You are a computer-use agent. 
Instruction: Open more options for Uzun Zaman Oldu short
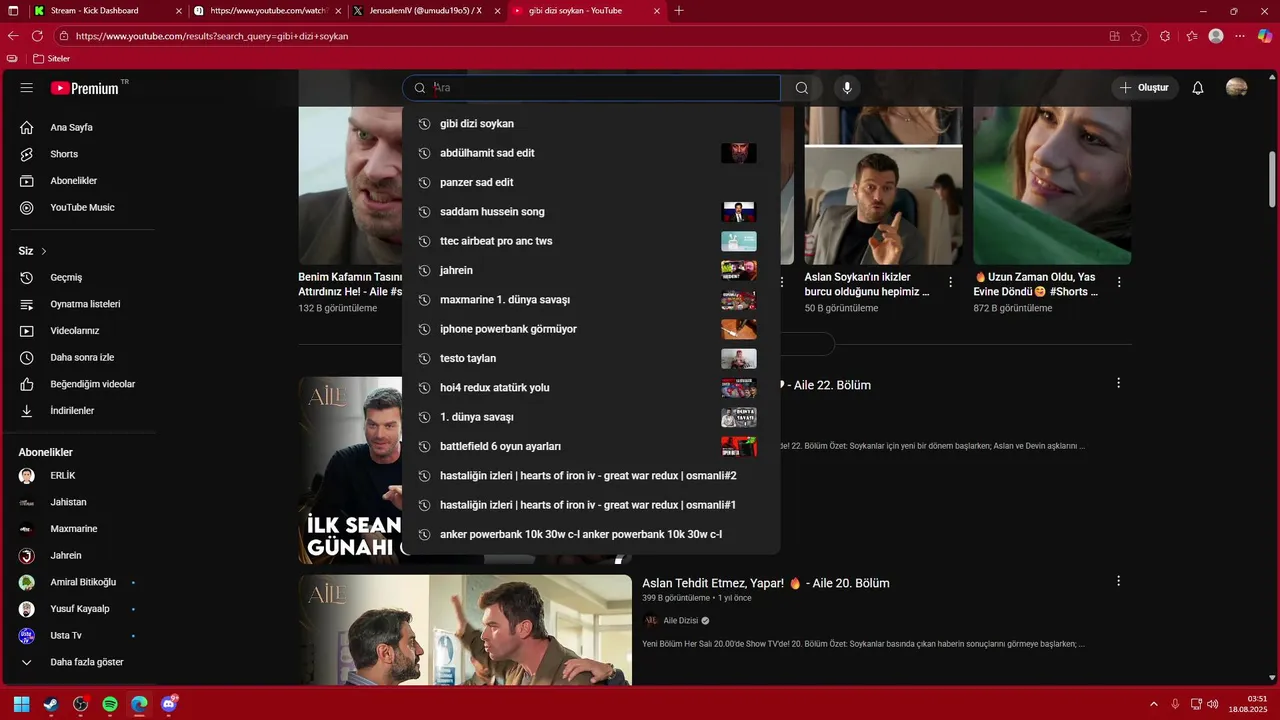click(1119, 282)
